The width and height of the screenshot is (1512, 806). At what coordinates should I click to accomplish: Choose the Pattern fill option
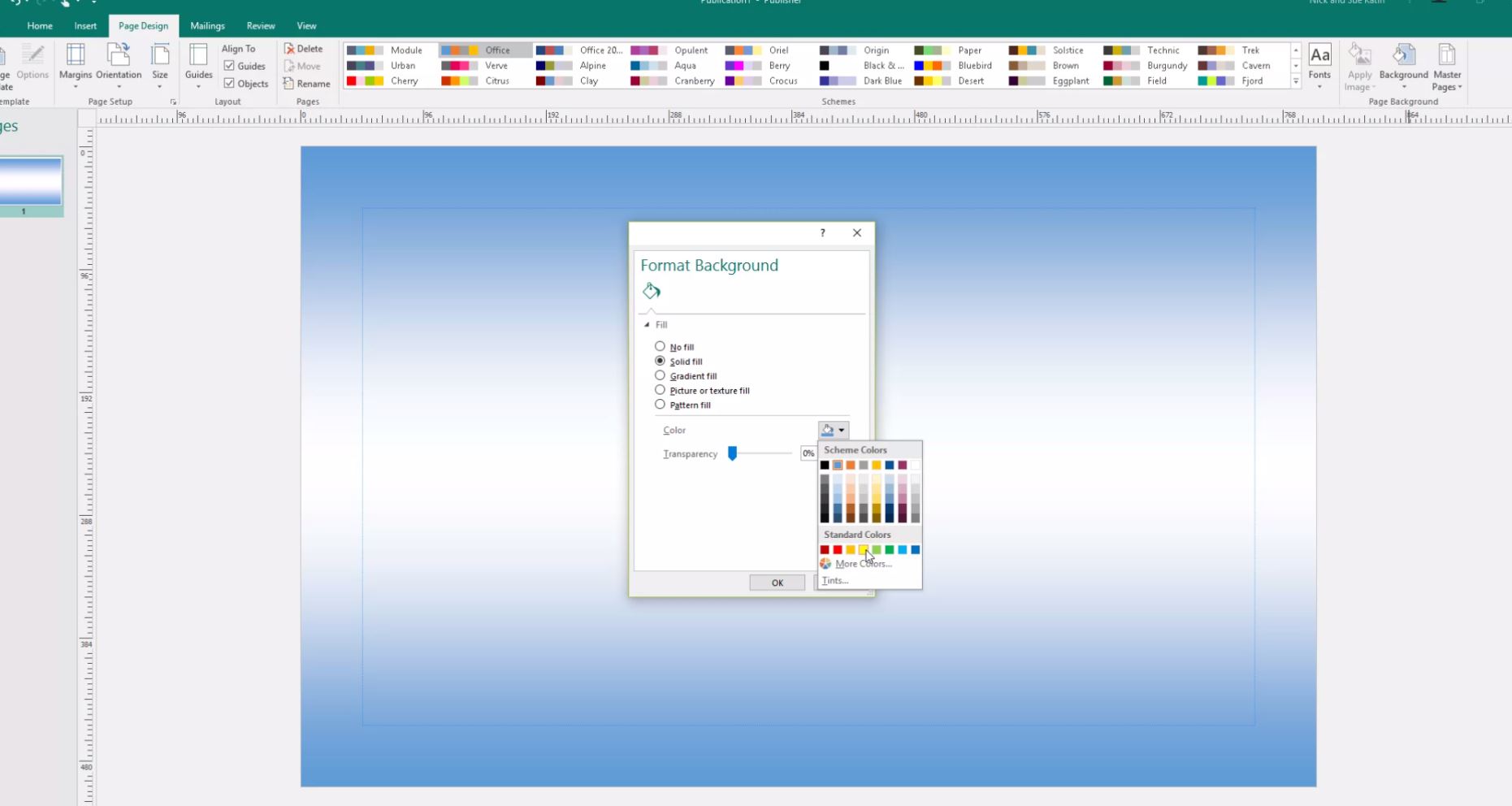661,405
